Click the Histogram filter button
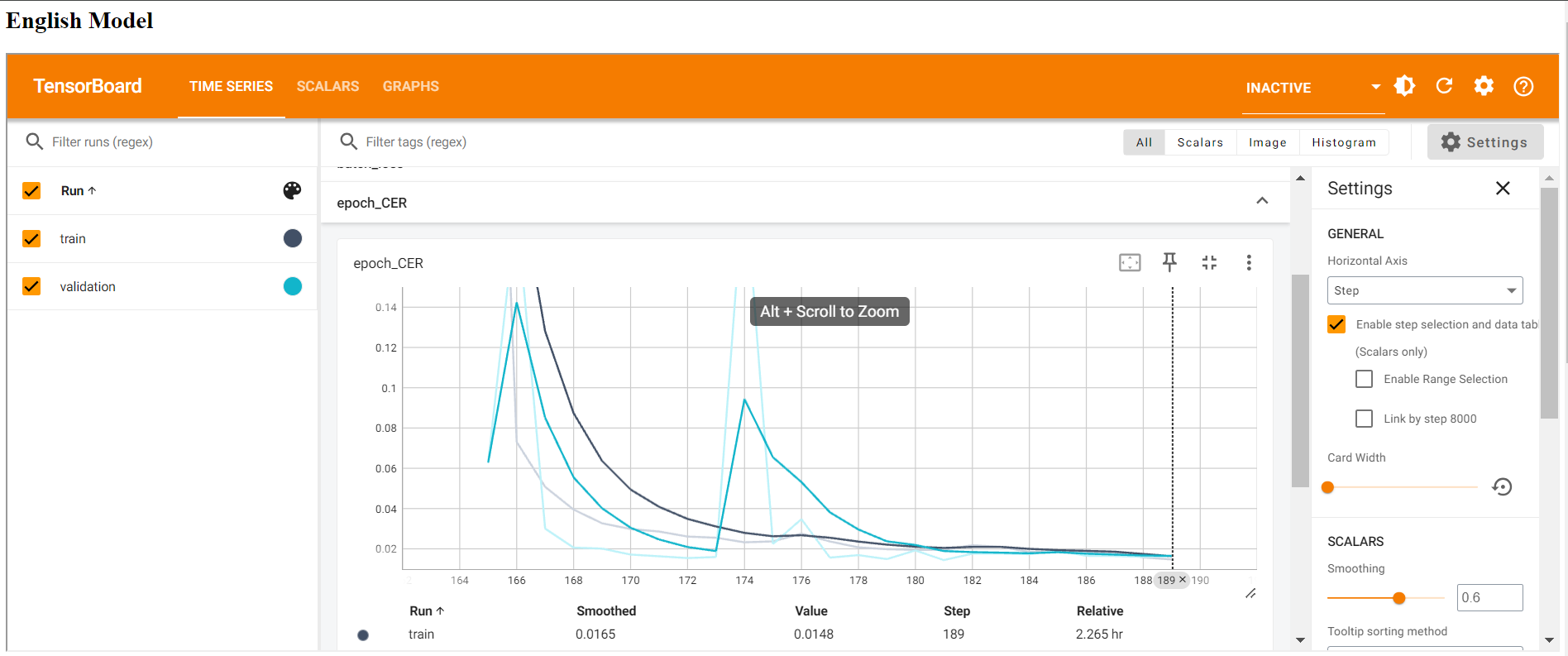Screen dimensions: 1568x656 coord(1343,142)
